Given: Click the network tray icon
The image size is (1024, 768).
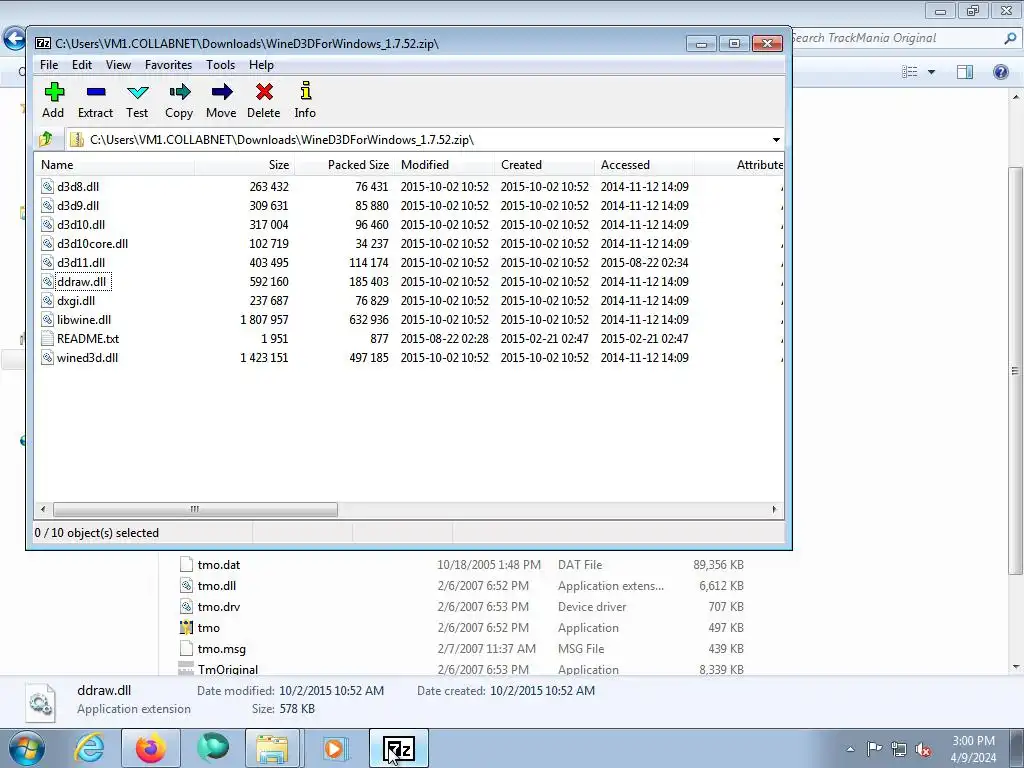Looking at the screenshot, I should point(899,749).
